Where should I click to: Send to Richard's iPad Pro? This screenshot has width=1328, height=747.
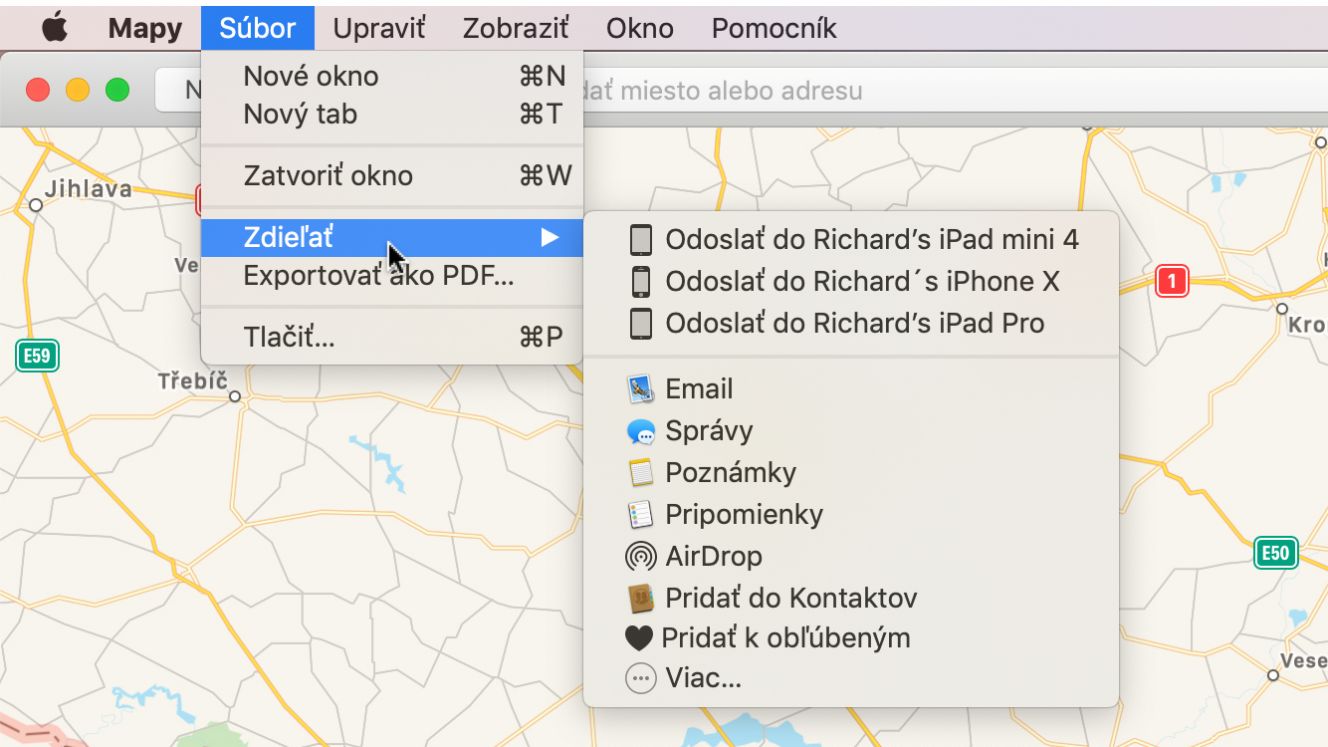(851, 324)
